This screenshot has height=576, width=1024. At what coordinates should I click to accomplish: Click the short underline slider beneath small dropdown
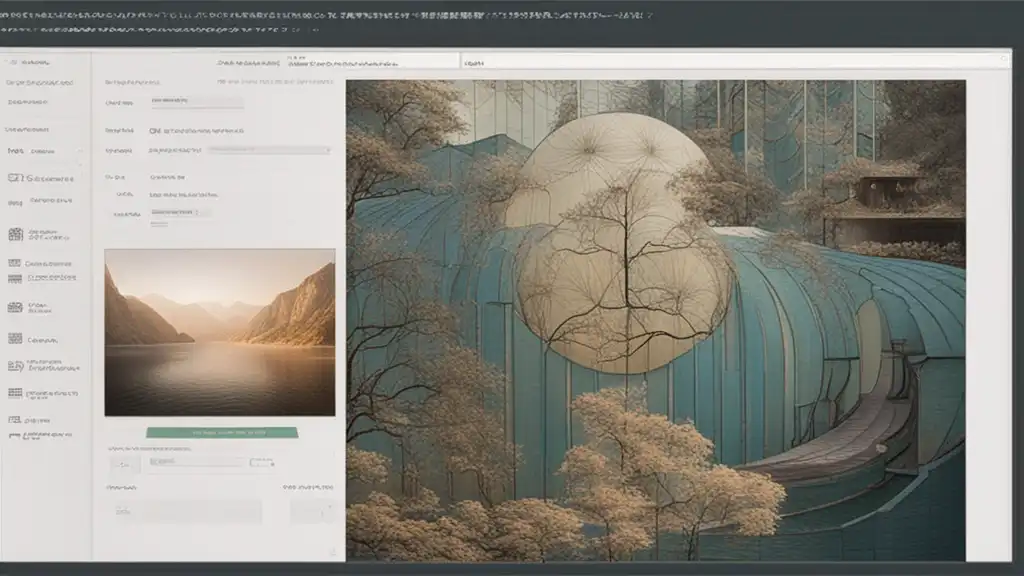[x=159, y=225]
